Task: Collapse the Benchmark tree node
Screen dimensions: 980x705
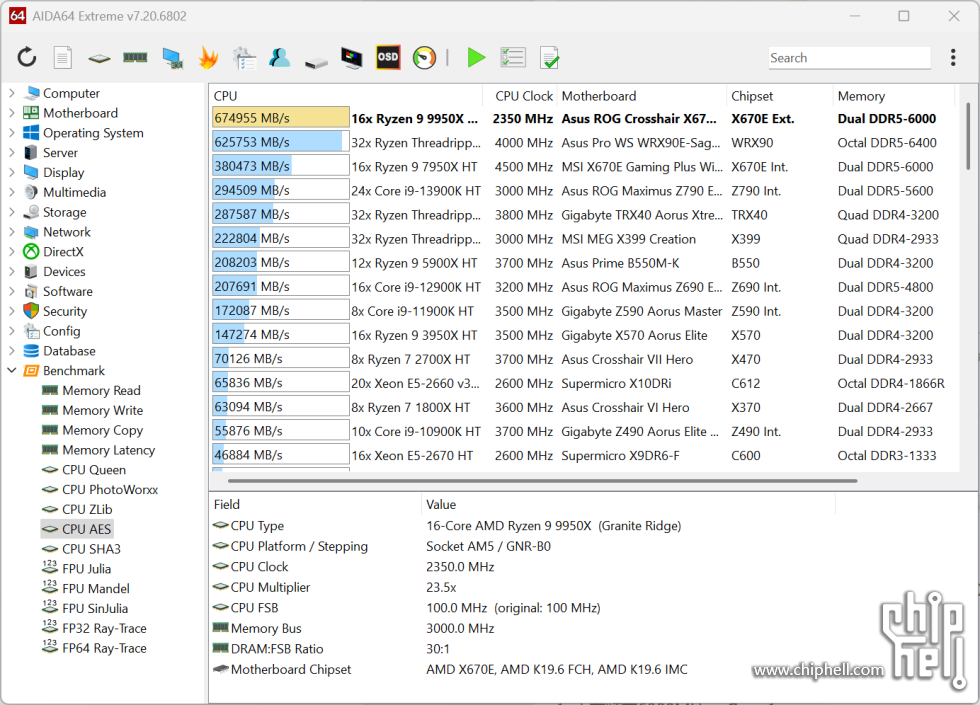Action: 11,371
